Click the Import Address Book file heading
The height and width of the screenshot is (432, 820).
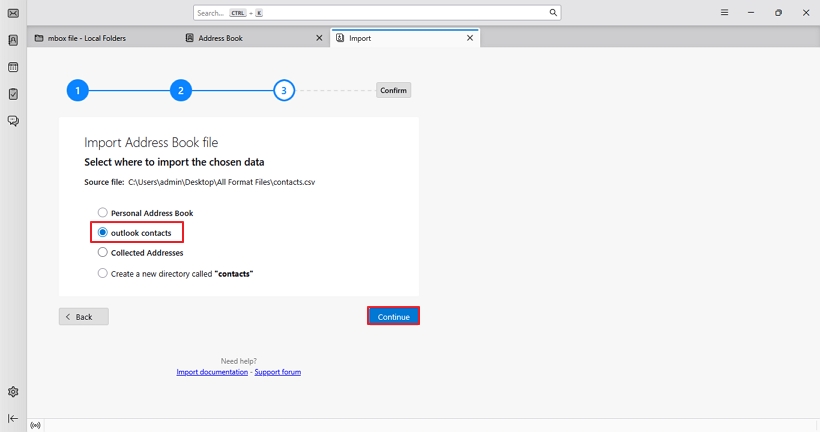[x=151, y=142]
